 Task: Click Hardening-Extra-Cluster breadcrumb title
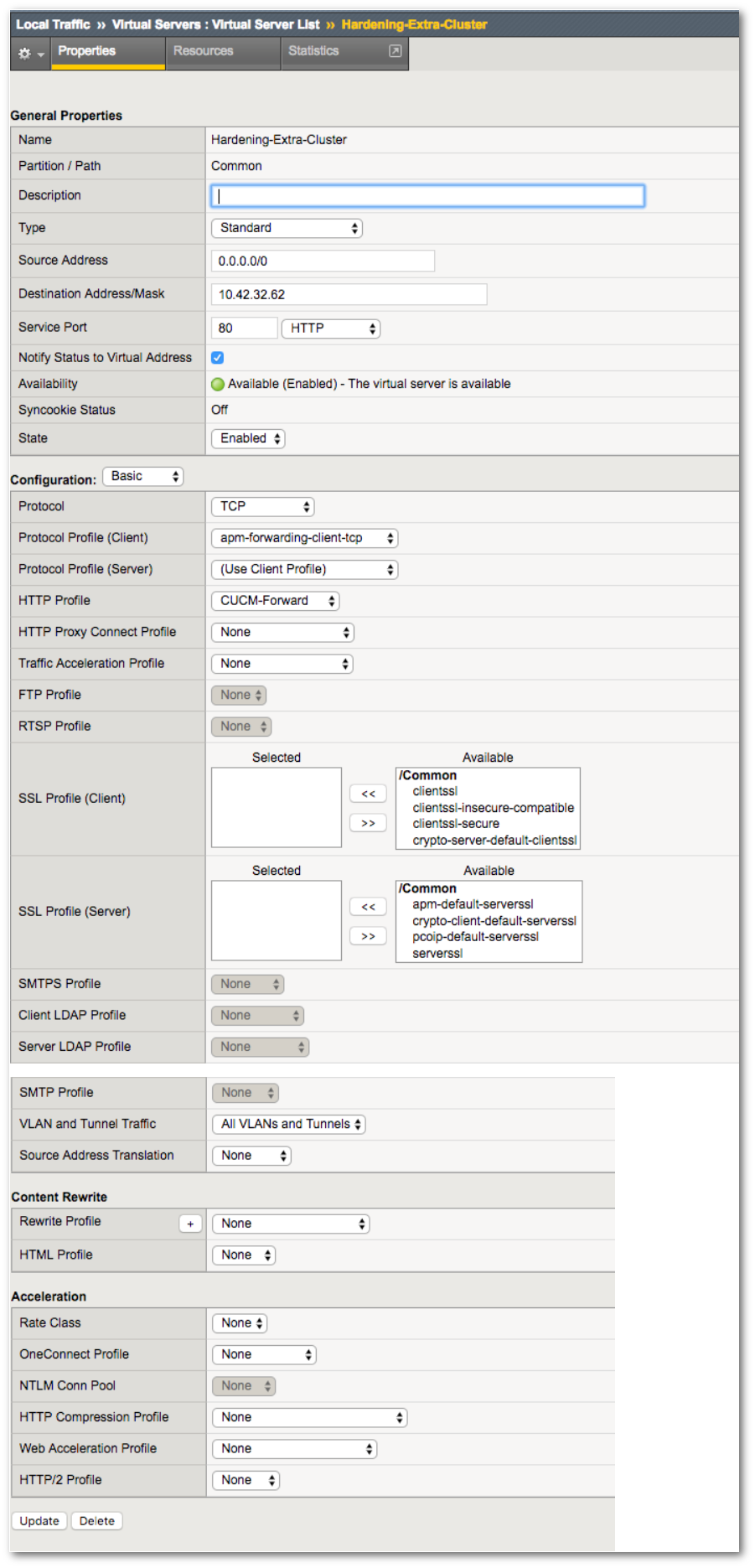pos(414,24)
